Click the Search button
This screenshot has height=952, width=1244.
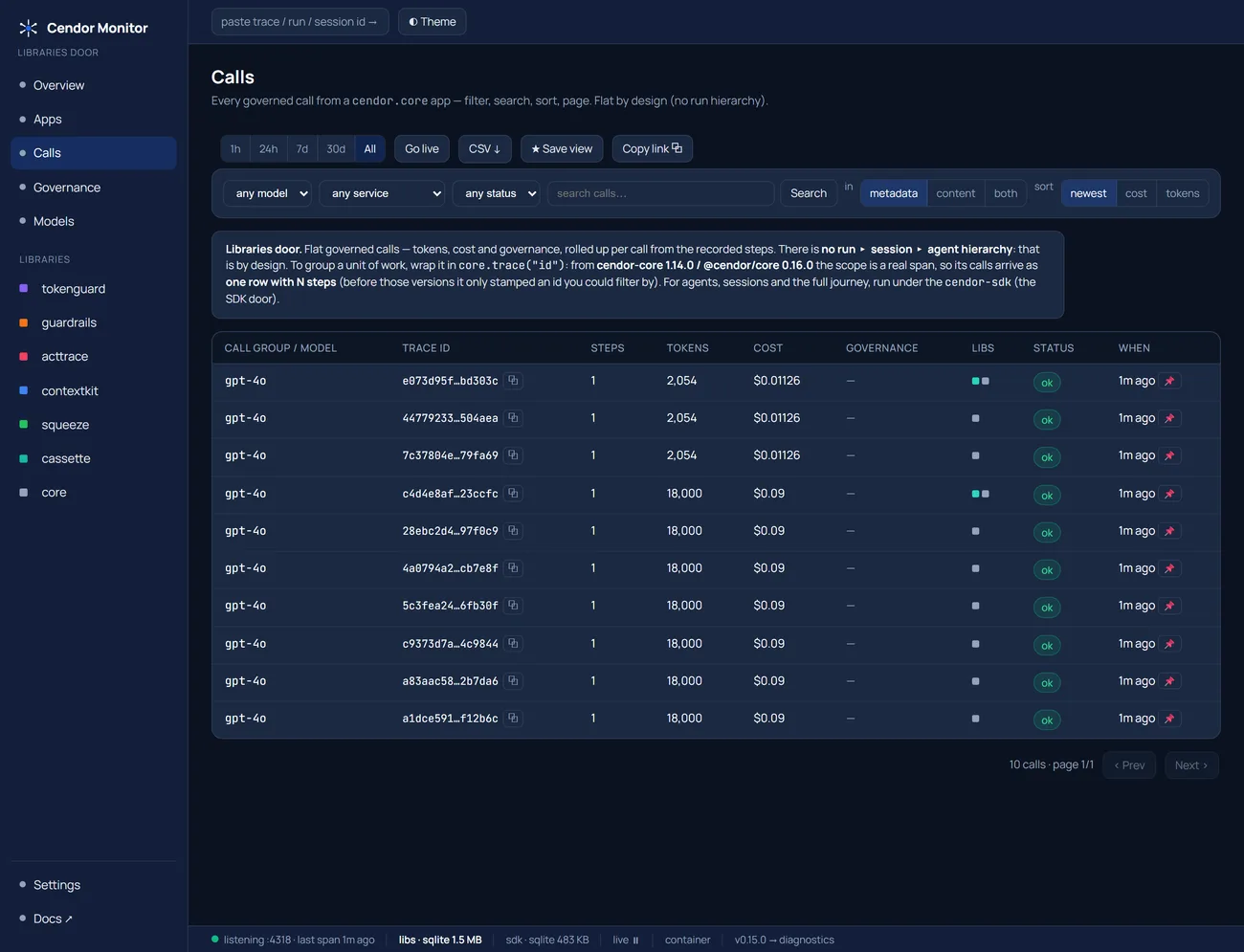point(809,193)
